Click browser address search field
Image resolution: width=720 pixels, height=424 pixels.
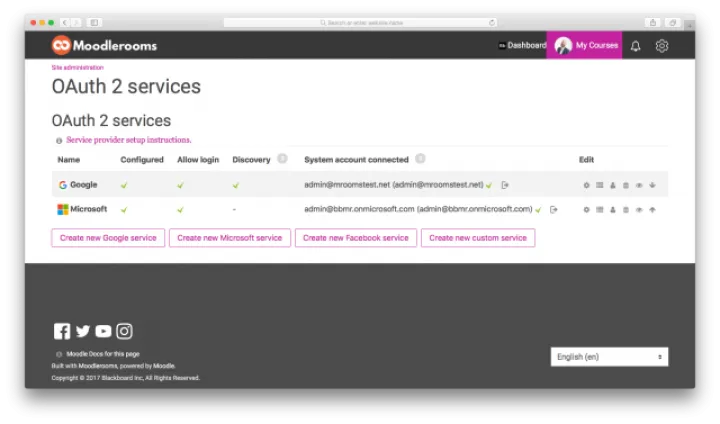click(360, 23)
